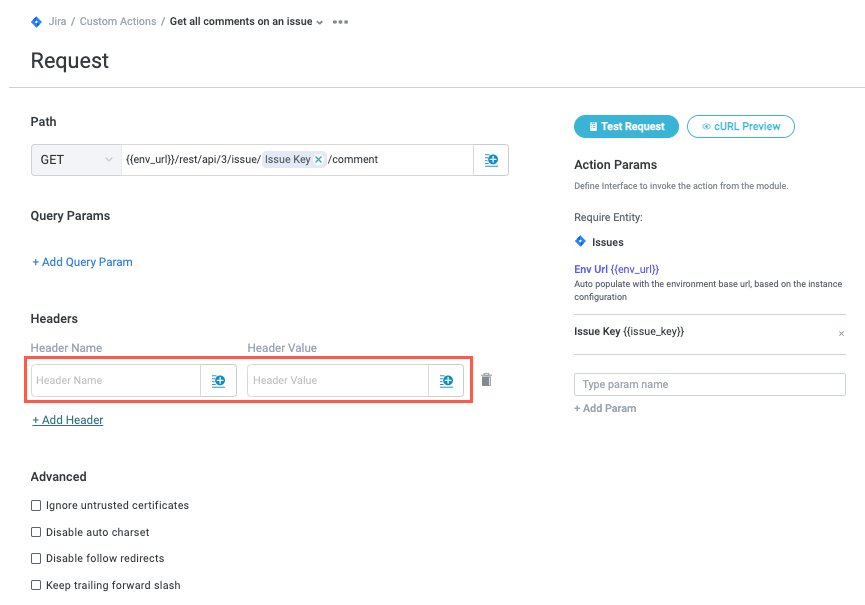Enable Keep trailing forward slash
This screenshot has height=605, width=865.
[37, 585]
